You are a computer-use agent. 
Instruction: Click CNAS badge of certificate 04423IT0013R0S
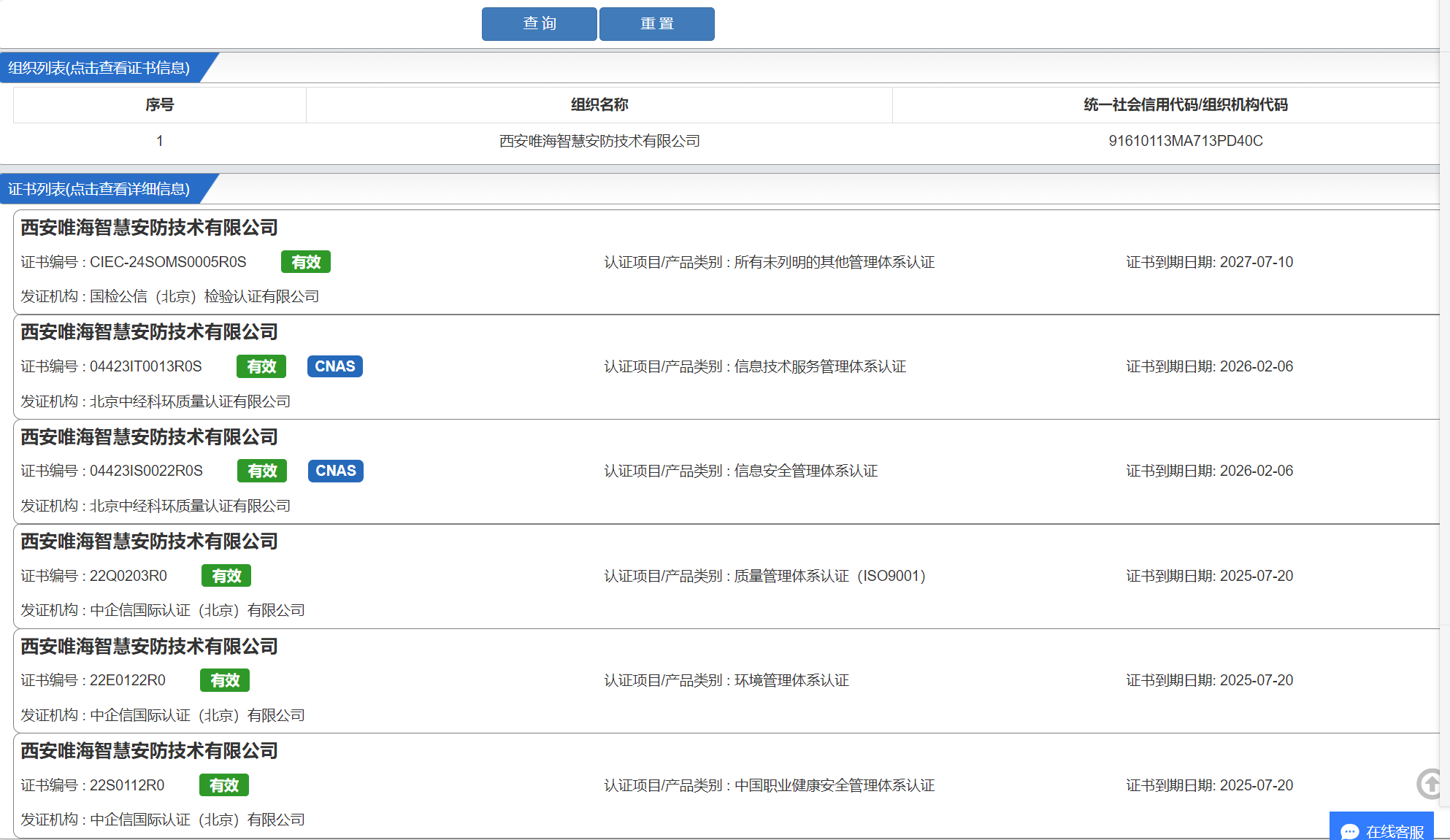335,366
